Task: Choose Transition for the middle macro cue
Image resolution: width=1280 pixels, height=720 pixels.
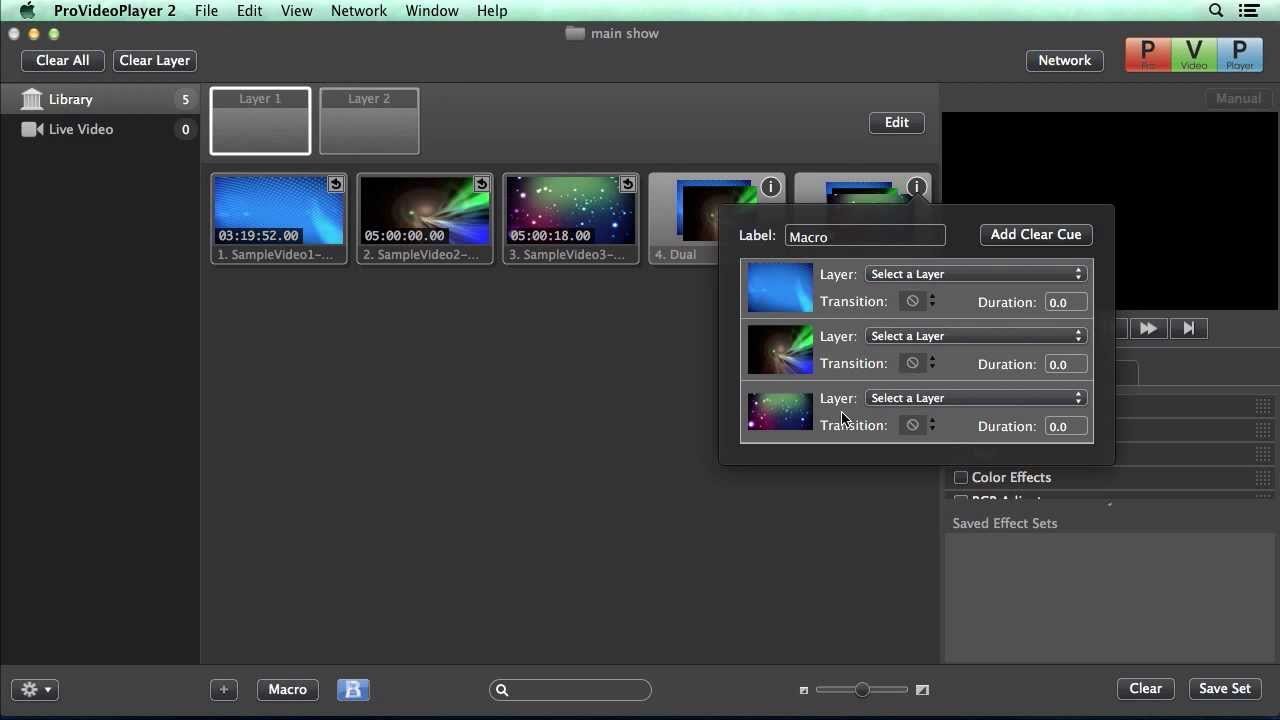Action: (x=917, y=363)
